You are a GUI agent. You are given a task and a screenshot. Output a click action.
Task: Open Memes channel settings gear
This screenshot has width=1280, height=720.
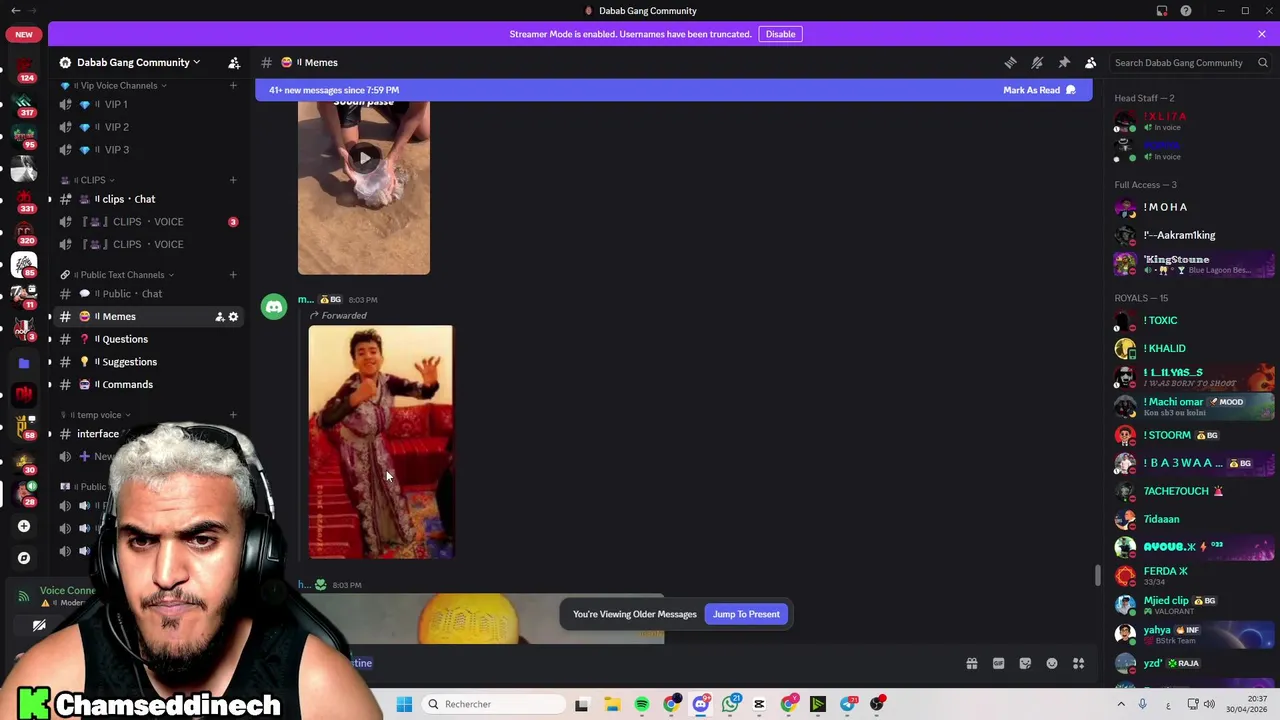233,316
